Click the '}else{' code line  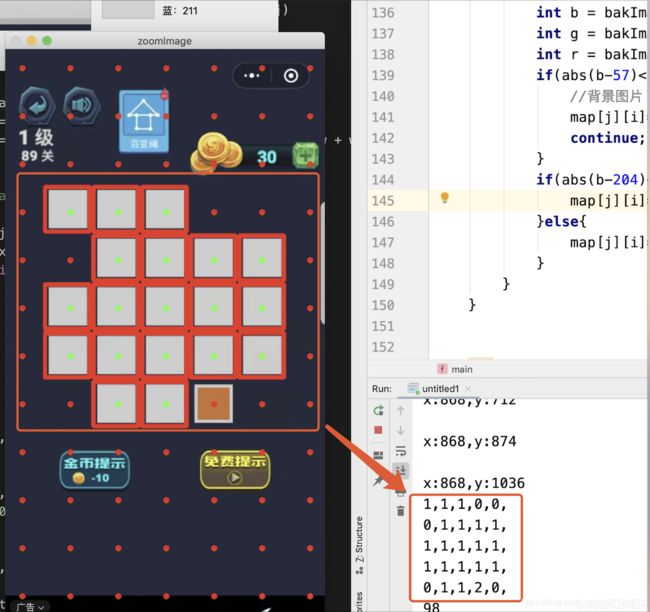[x=561, y=221]
